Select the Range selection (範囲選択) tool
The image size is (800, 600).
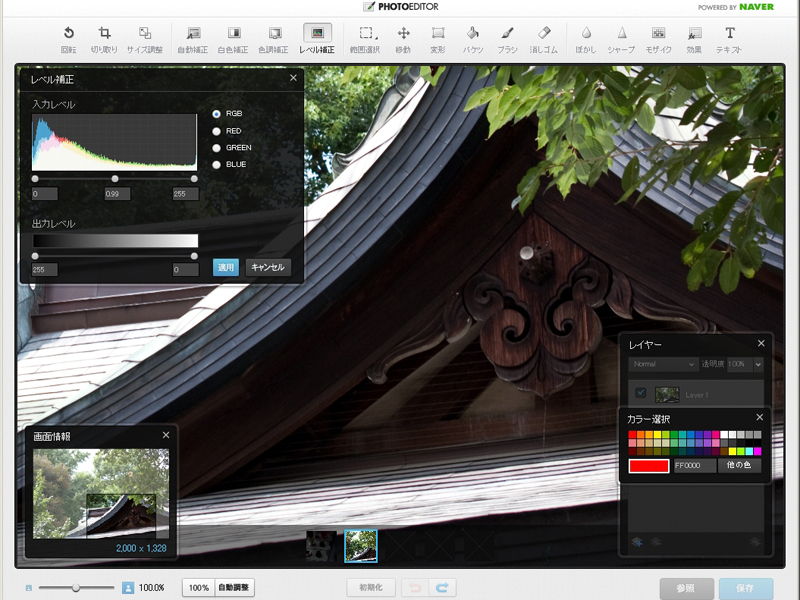(365, 39)
